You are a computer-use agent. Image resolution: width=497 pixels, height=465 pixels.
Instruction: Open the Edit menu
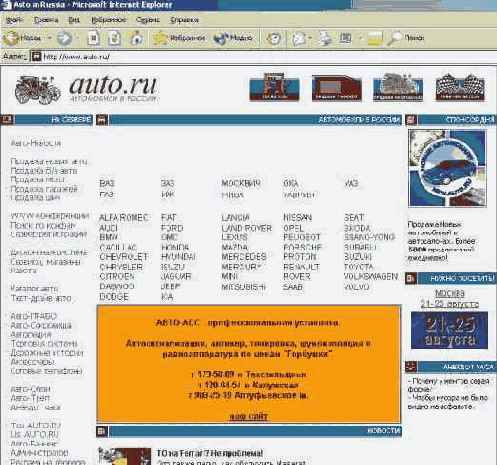46,20
